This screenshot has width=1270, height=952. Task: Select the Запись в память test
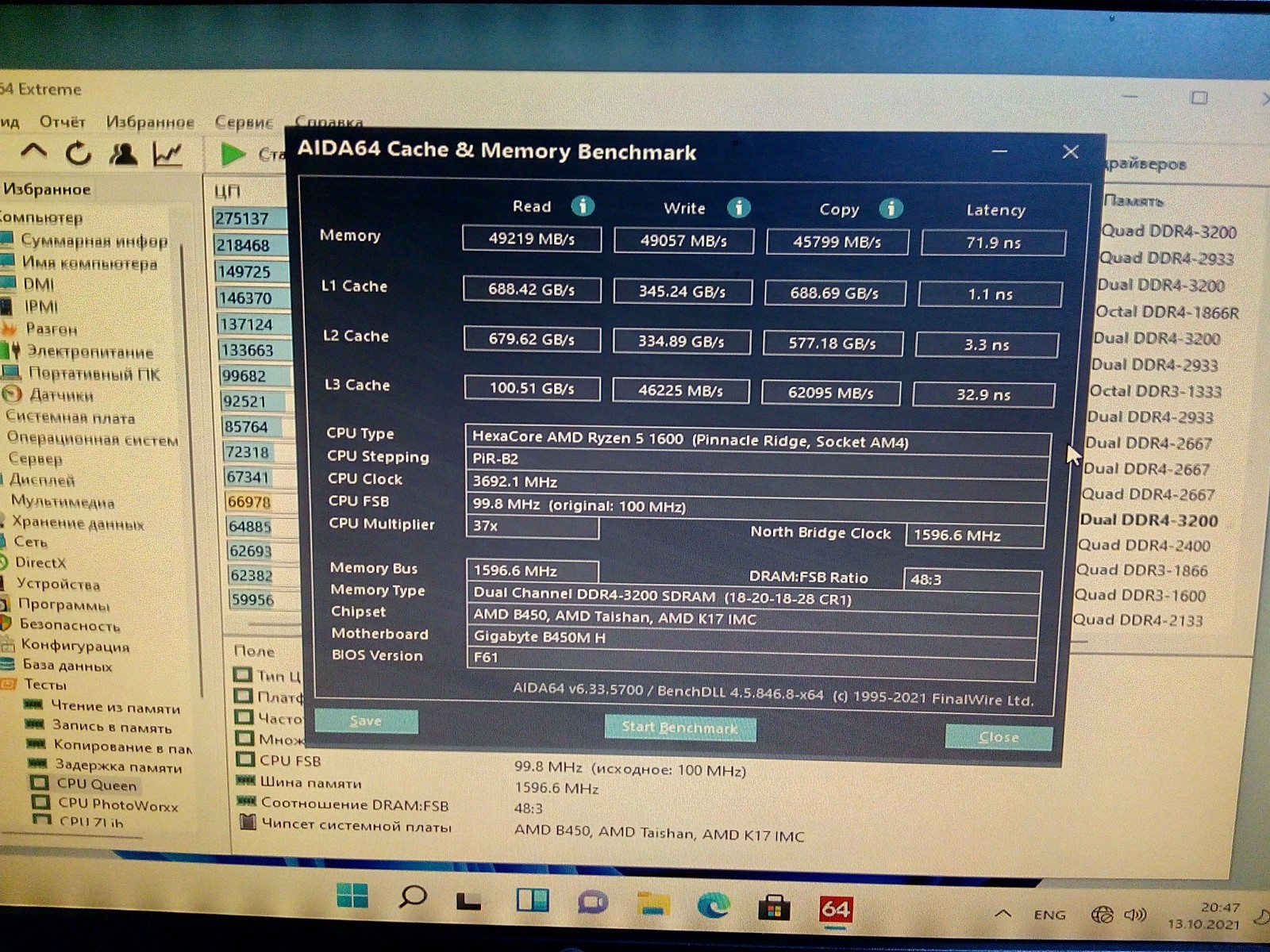[x=112, y=727]
